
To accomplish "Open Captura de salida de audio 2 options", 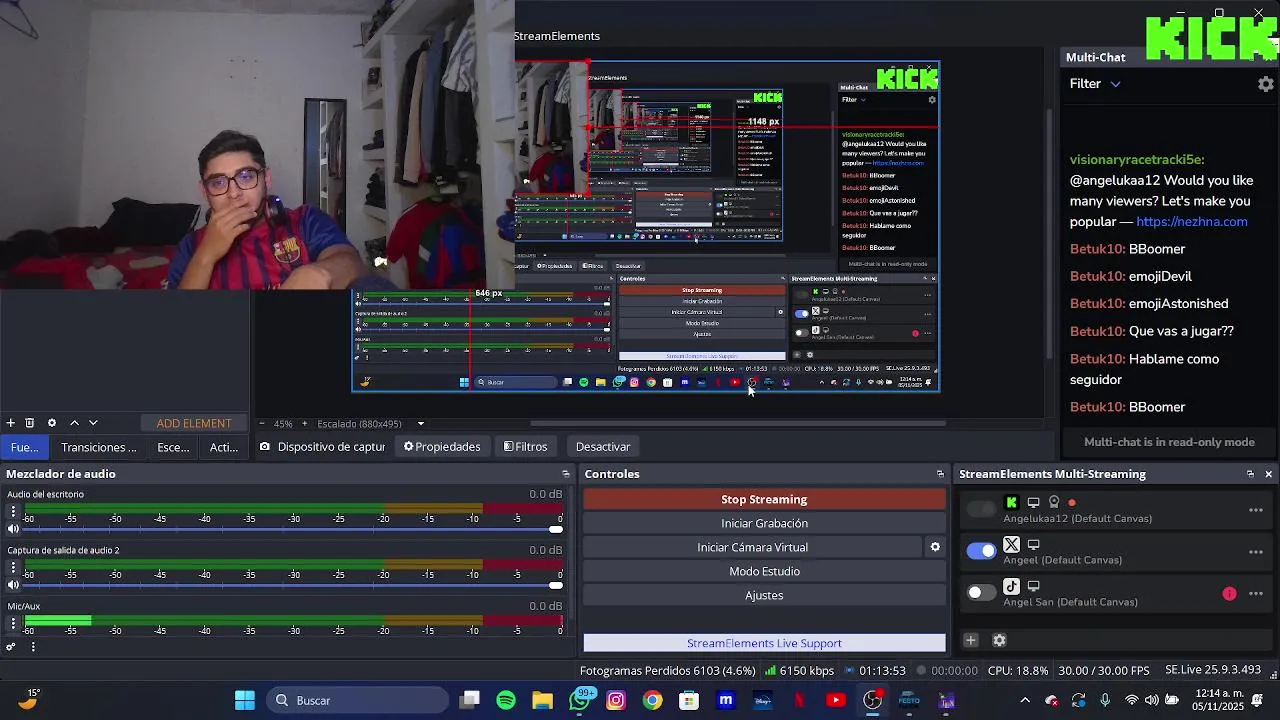I will click(13, 567).
